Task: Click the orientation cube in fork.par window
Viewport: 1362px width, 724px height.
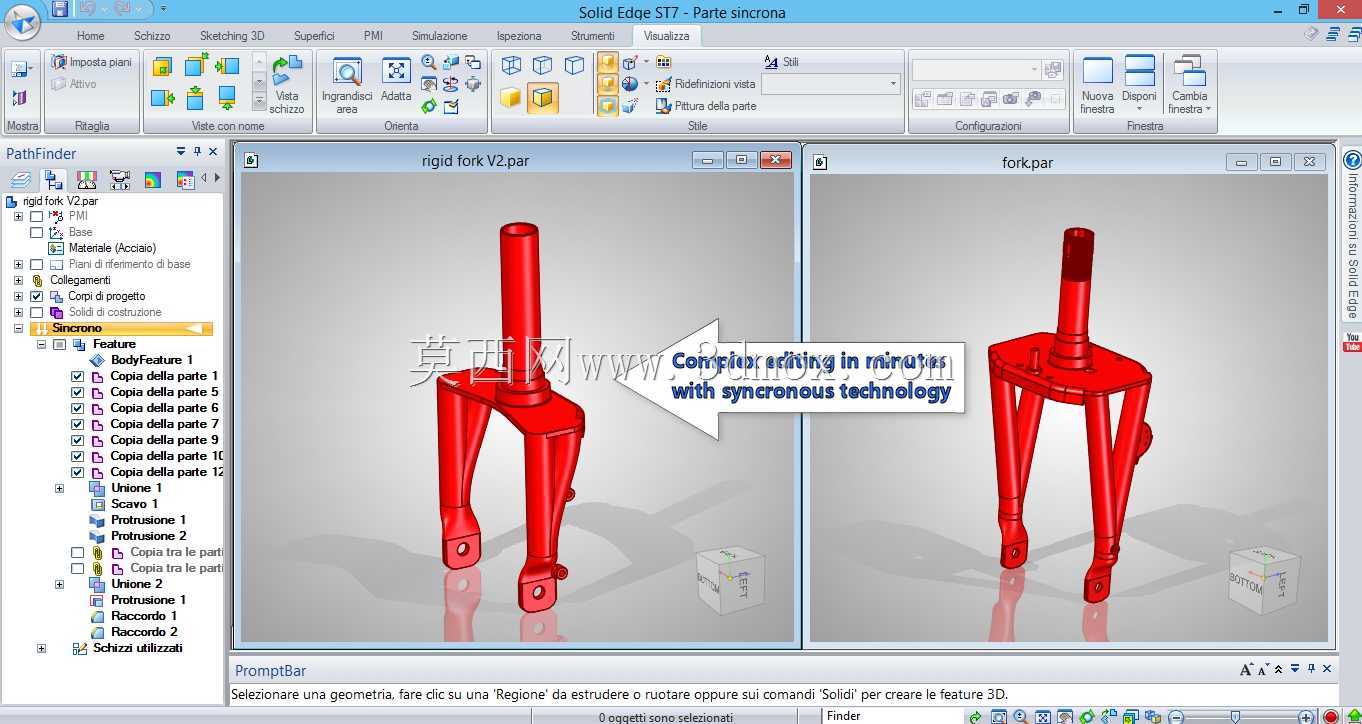Action: click(1263, 580)
